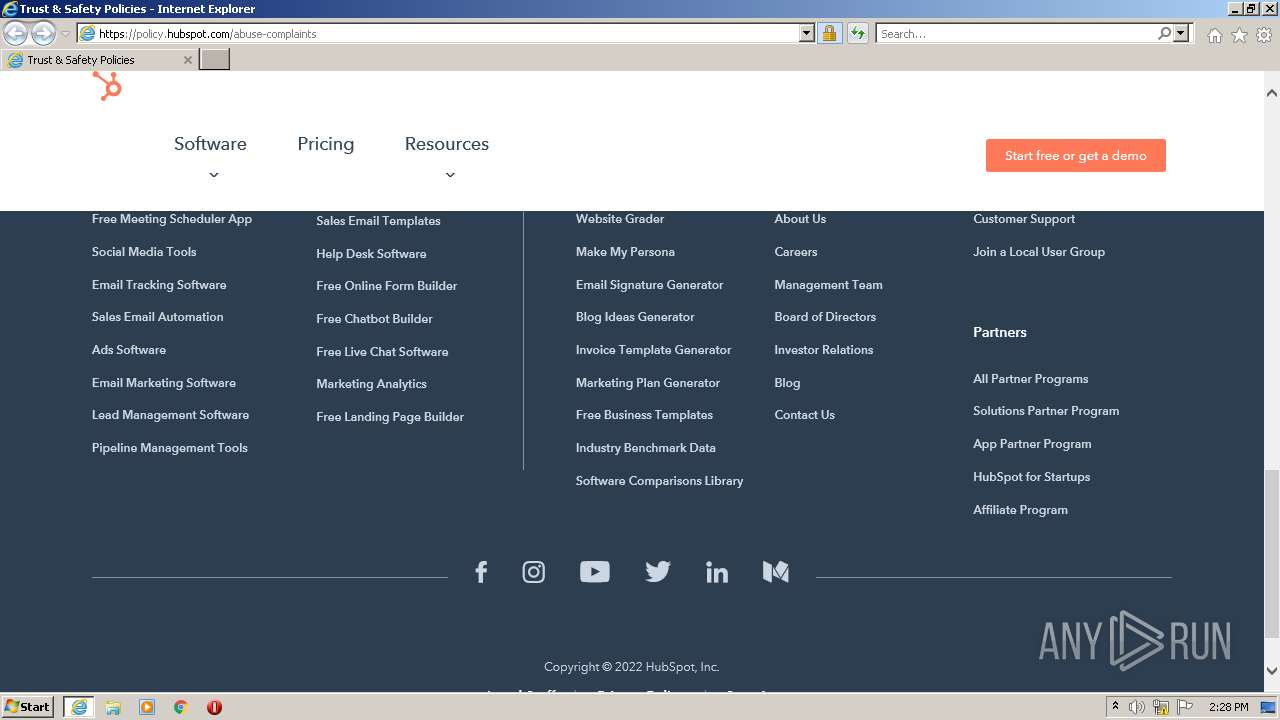Open the Software navigation menu
The height and width of the screenshot is (720, 1280).
[x=210, y=144]
